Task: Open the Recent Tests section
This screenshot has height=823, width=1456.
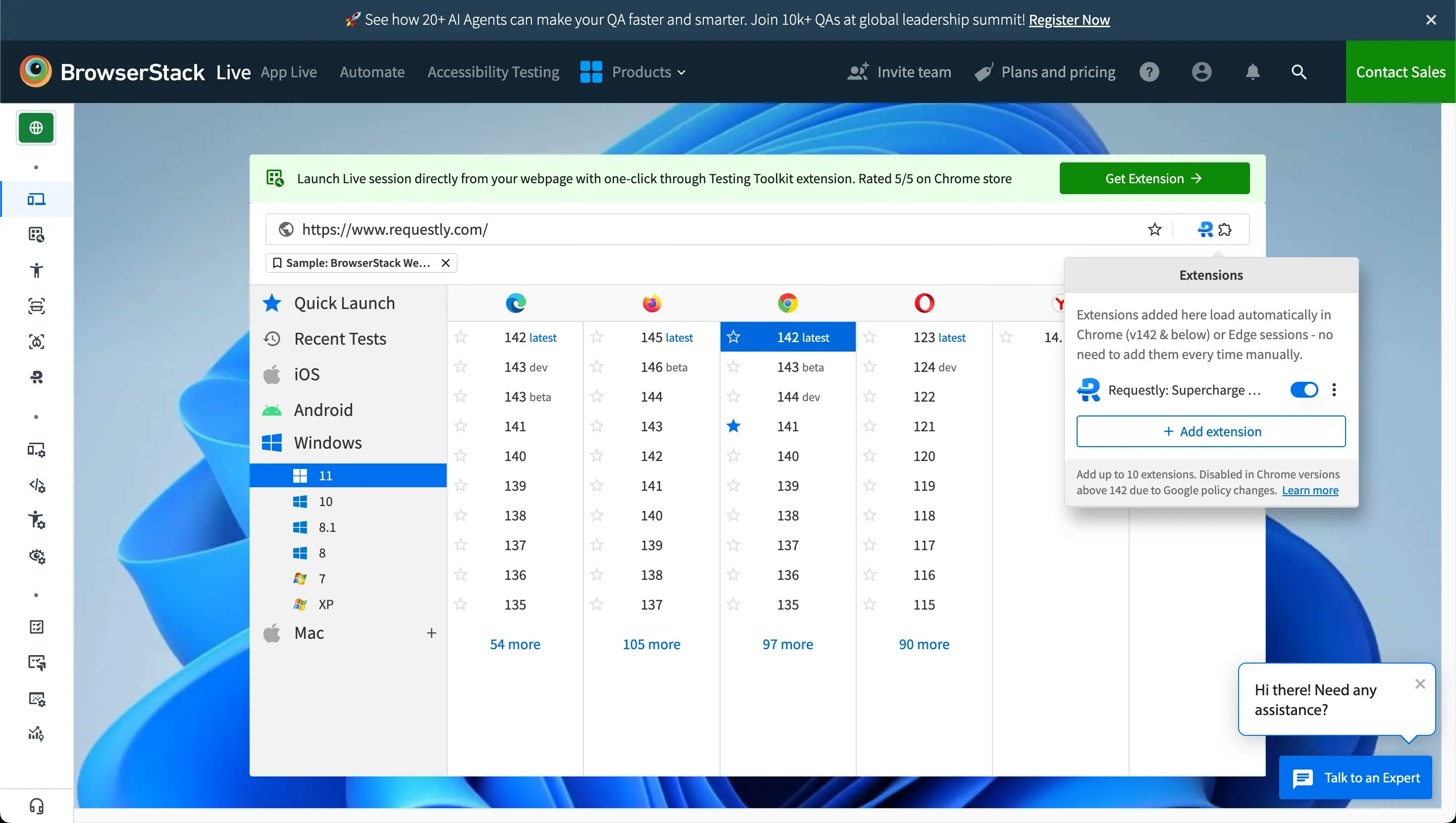Action: point(340,339)
